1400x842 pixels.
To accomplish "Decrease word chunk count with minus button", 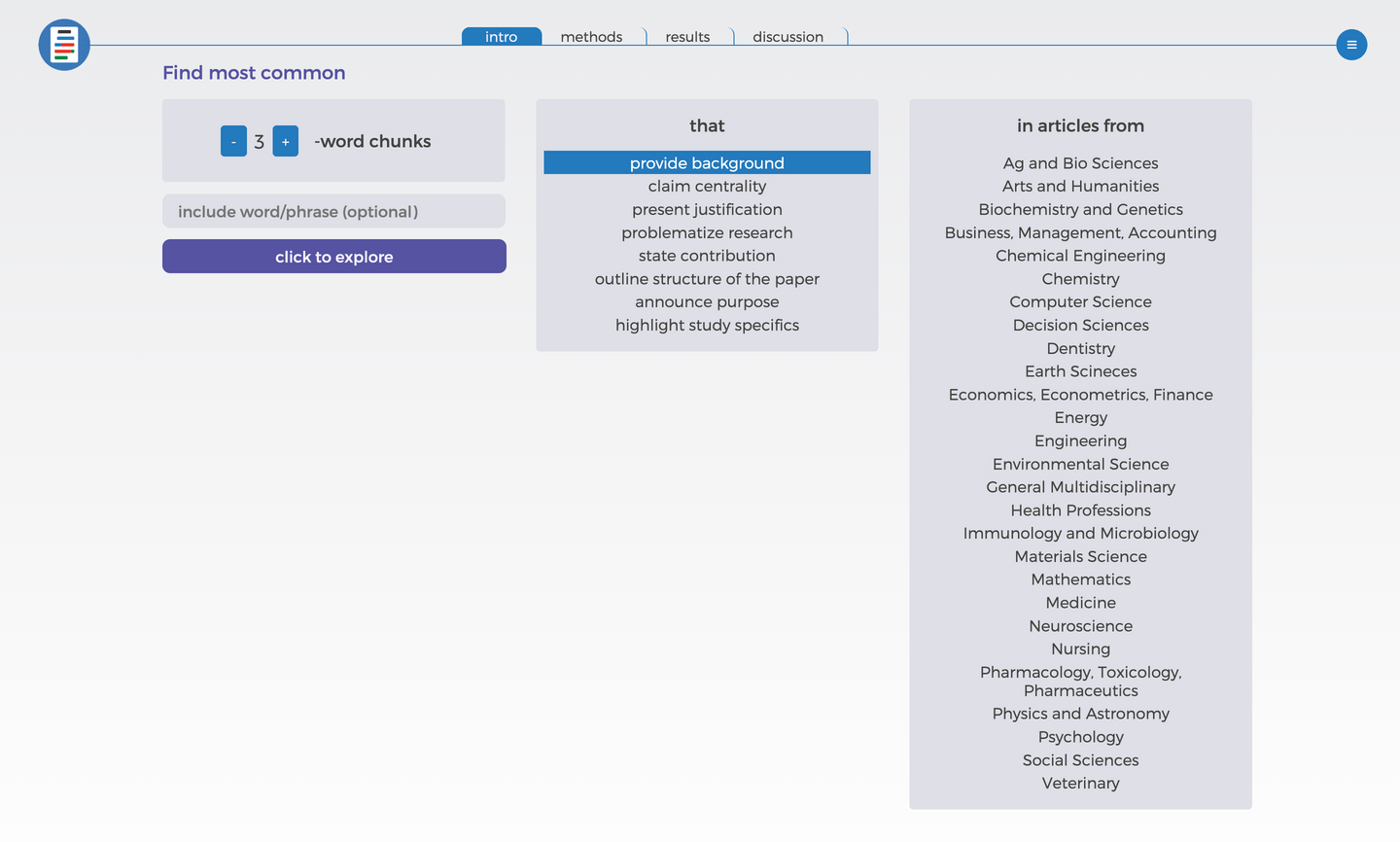I will click(x=233, y=141).
